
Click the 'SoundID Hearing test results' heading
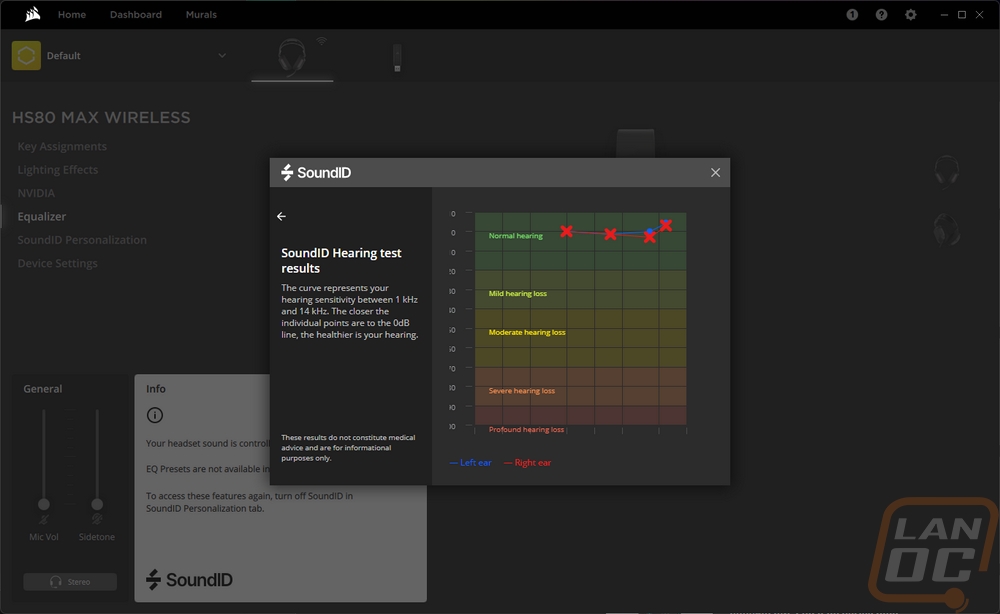(341, 261)
